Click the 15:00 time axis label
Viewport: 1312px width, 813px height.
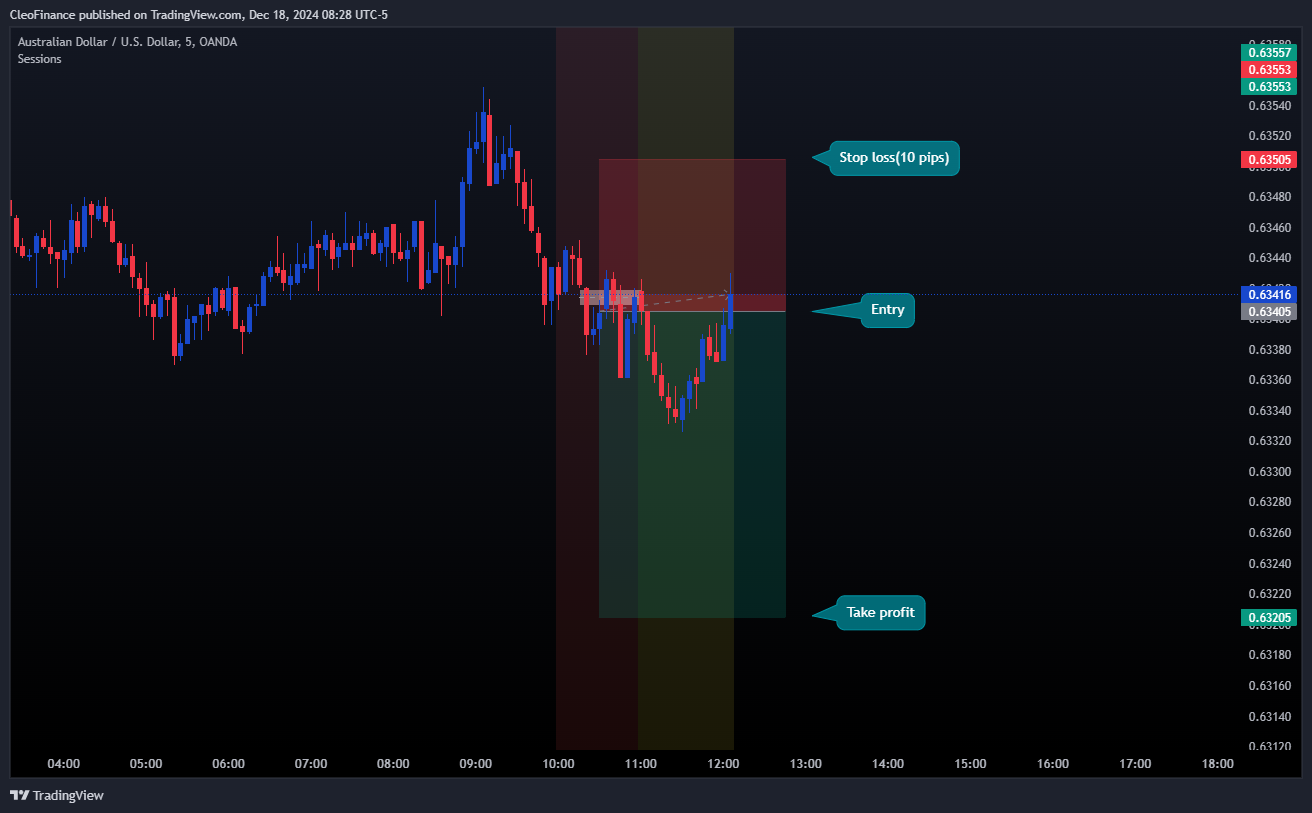(970, 764)
